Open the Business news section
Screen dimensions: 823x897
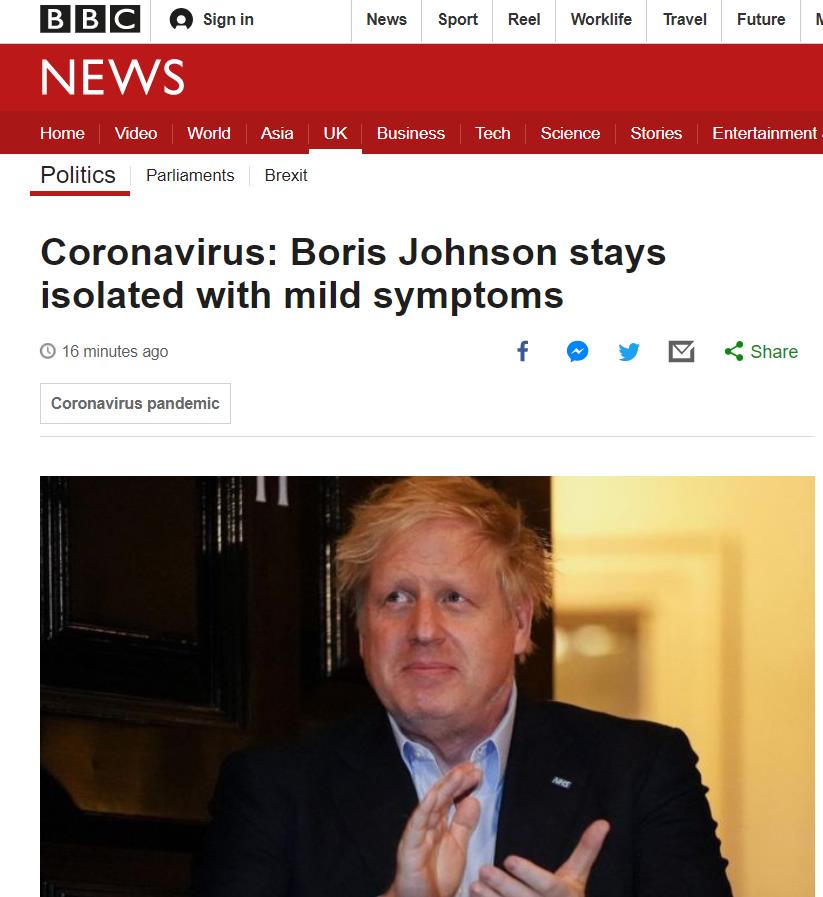(x=411, y=133)
